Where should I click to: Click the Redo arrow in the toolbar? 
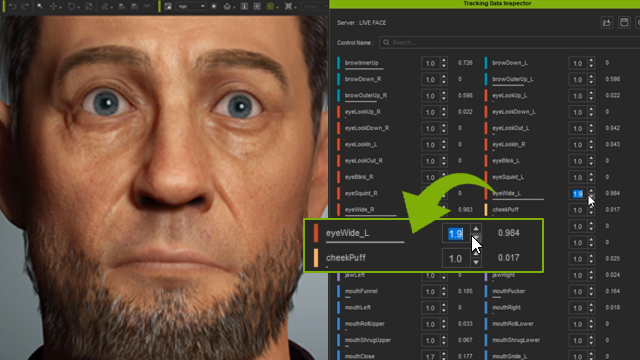[x=25, y=7]
